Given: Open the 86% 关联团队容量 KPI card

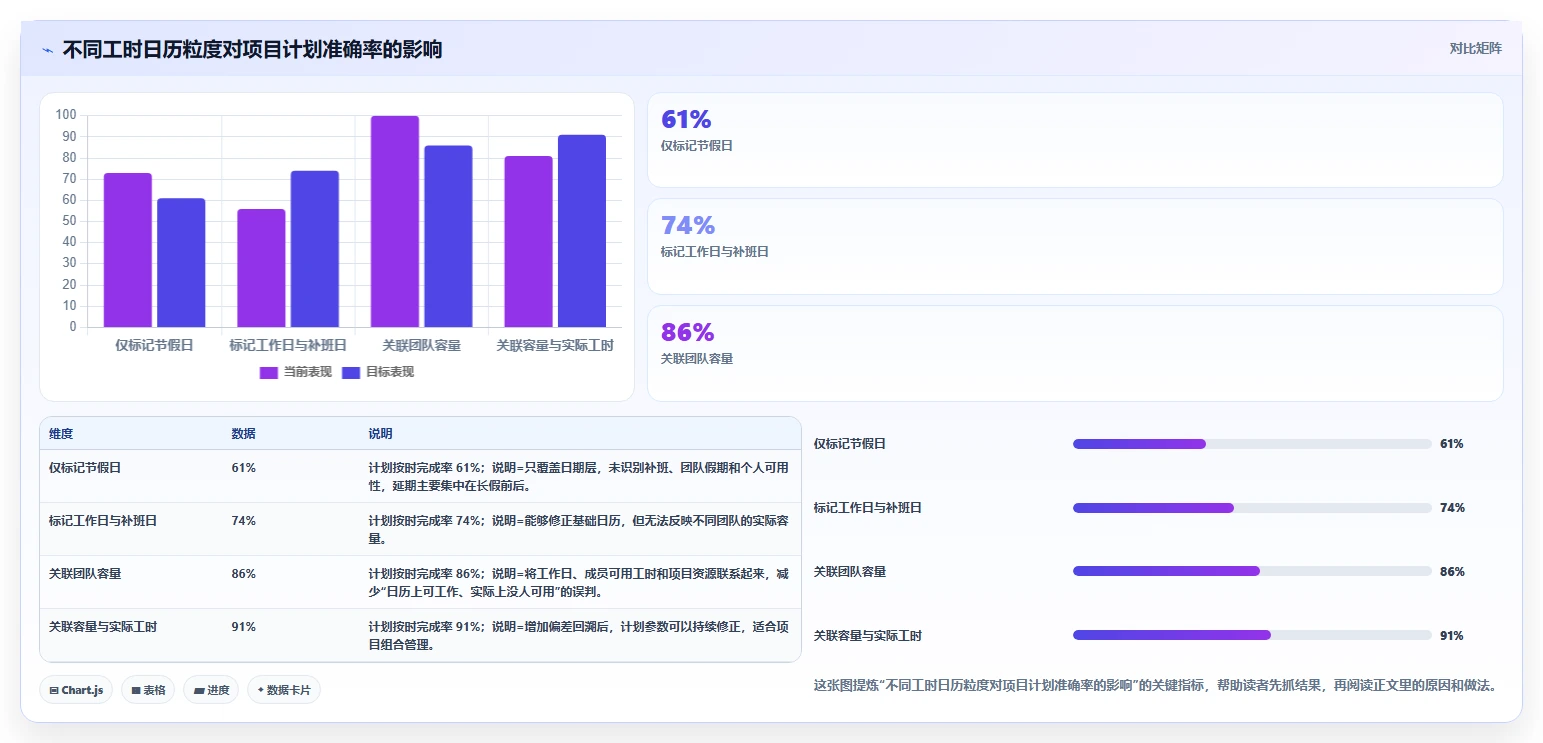Looking at the screenshot, I should [x=1075, y=353].
